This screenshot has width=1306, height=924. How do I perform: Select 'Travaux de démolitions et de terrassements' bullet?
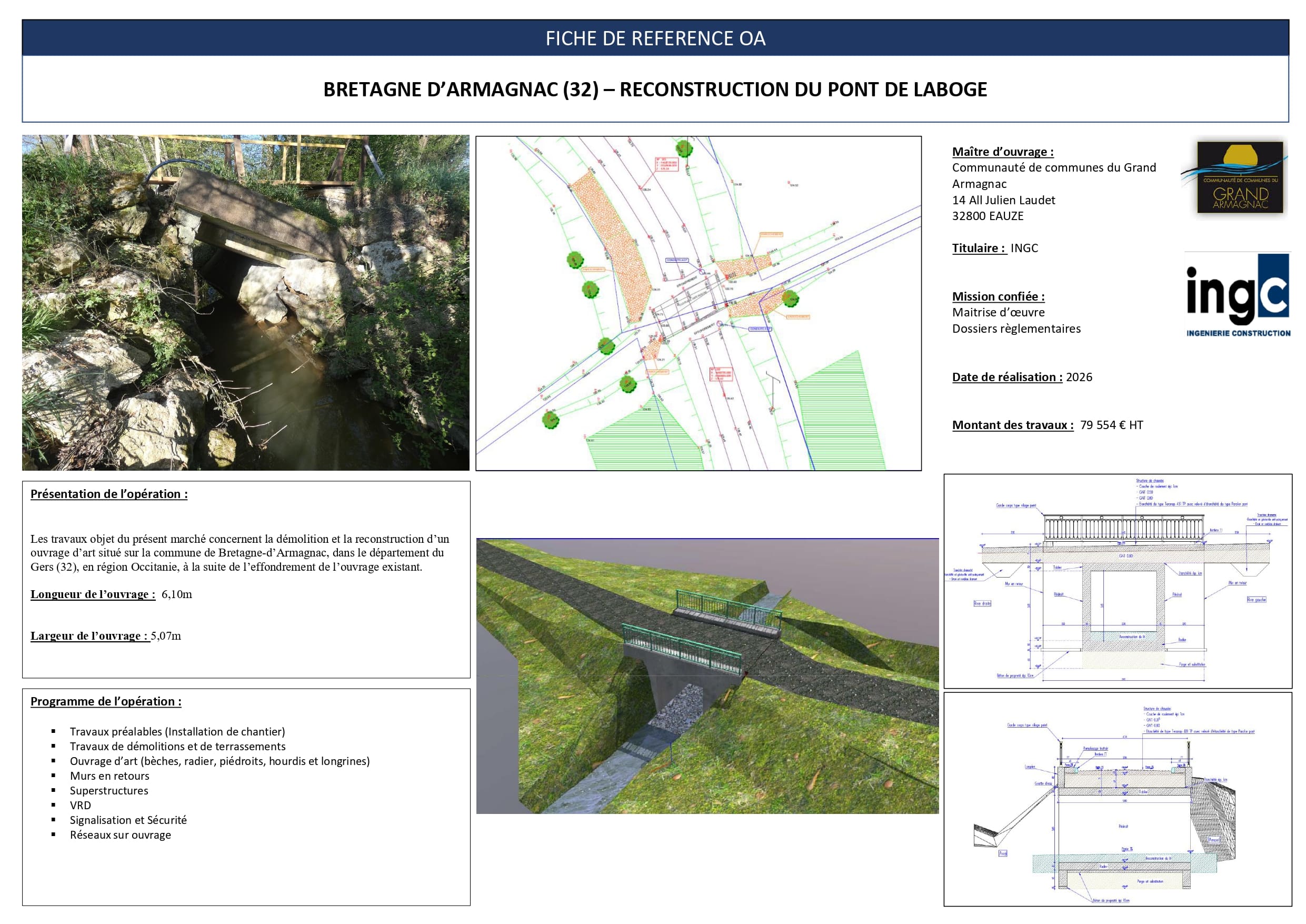point(177,747)
